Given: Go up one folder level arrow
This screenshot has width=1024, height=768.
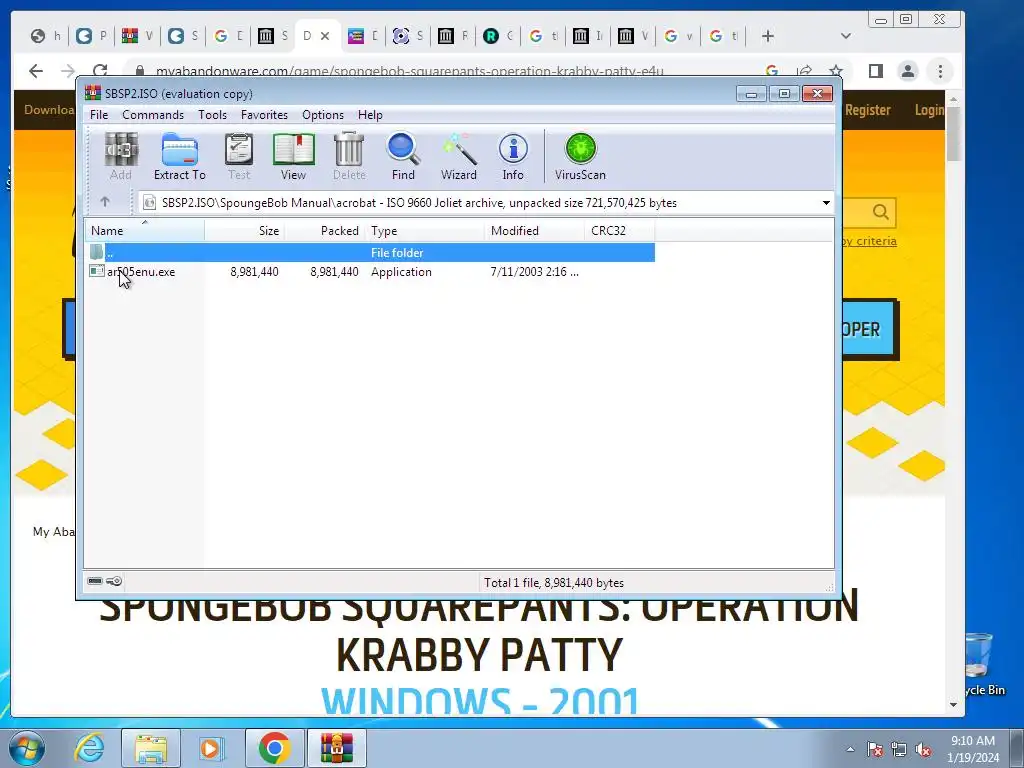Looking at the screenshot, I should pyautogui.click(x=105, y=202).
